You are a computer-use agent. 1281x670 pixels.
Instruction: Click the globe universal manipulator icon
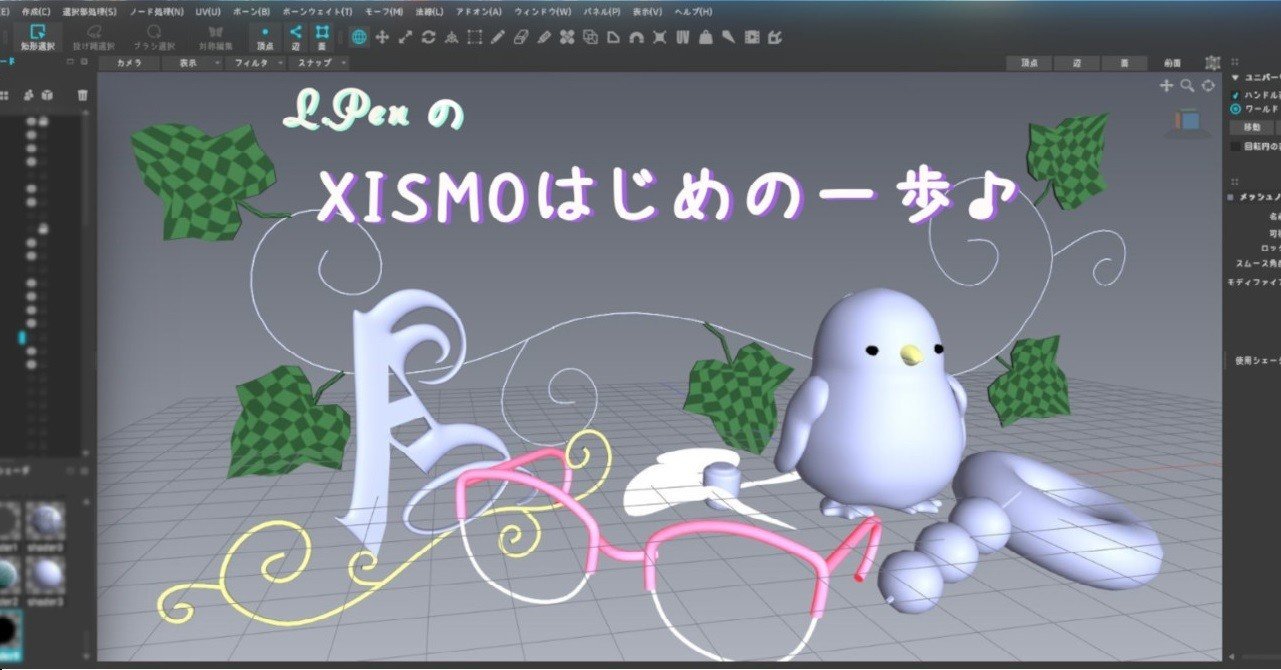(x=359, y=37)
